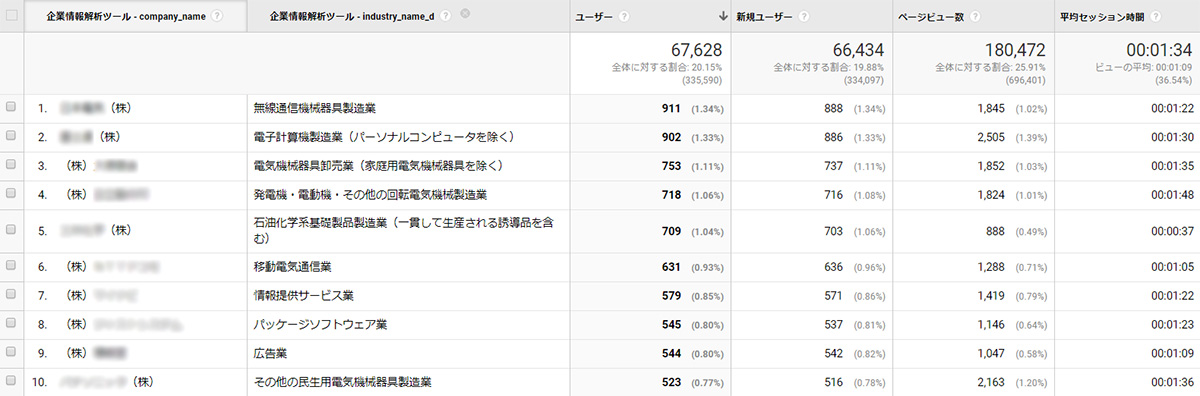The height and width of the screenshot is (396, 1200).
Task: Select the company_name primary dimension header
Action: tap(126, 16)
